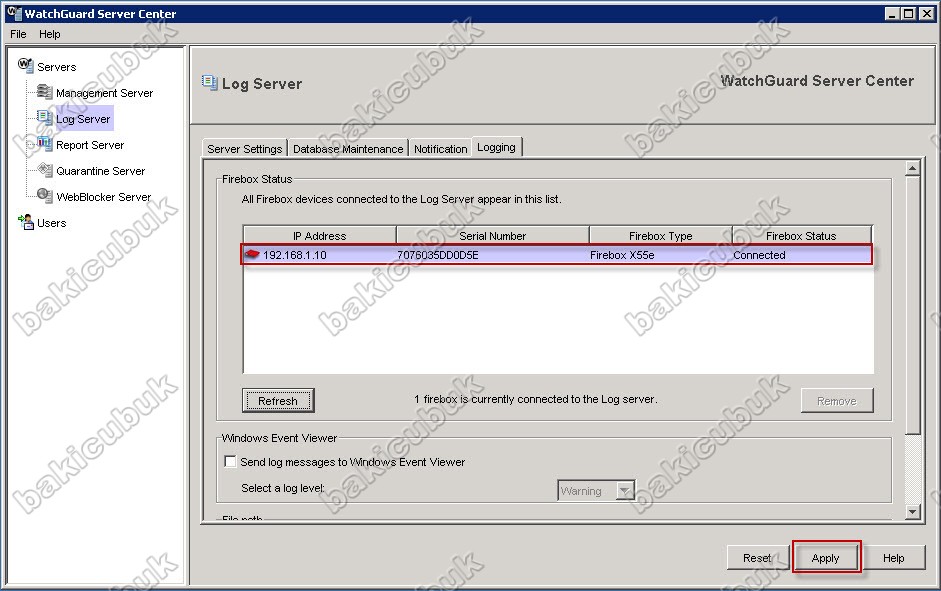
Task: Click the Report Server chart icon
Action: (x=44, y=143)
